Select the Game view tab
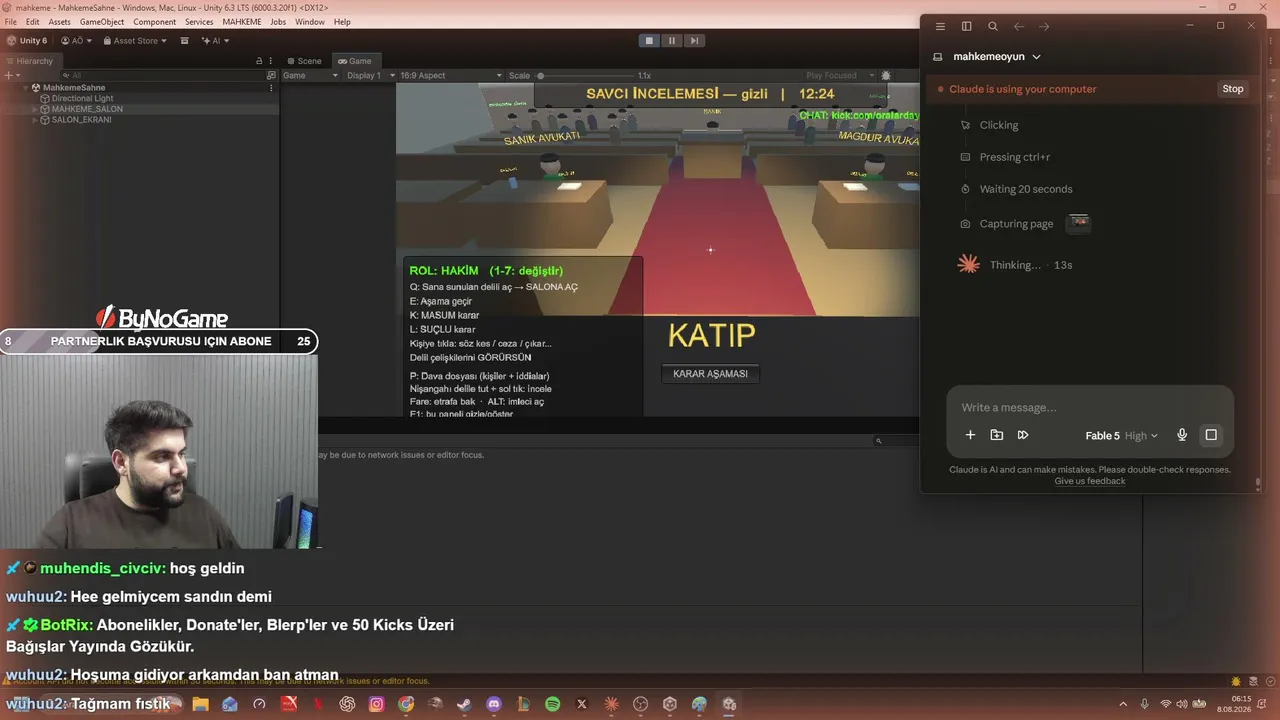 point(355,61)
